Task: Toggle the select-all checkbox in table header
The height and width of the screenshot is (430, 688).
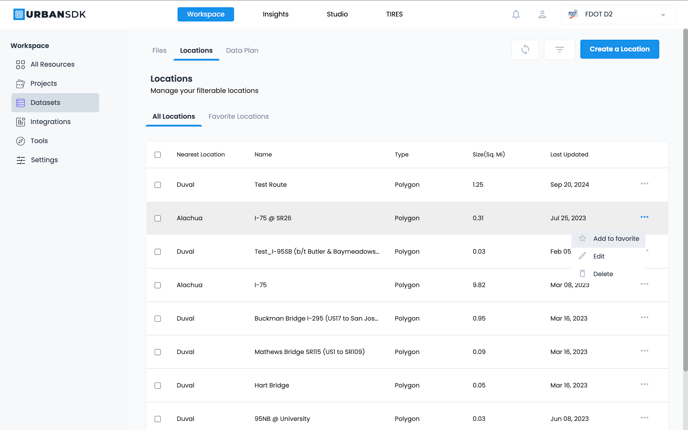Action: (157, 155)
